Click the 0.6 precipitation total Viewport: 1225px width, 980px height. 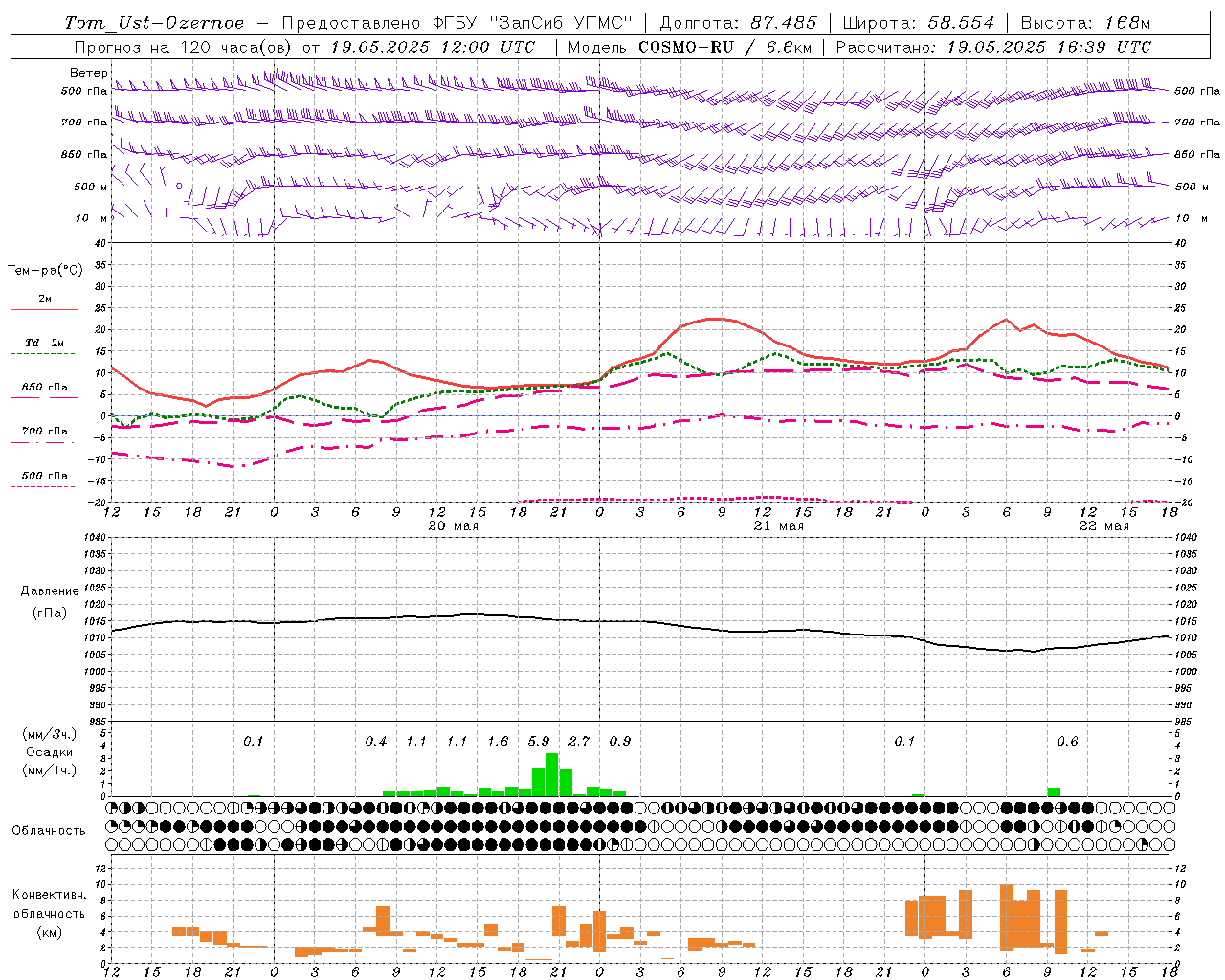(x=1067, y=742)
